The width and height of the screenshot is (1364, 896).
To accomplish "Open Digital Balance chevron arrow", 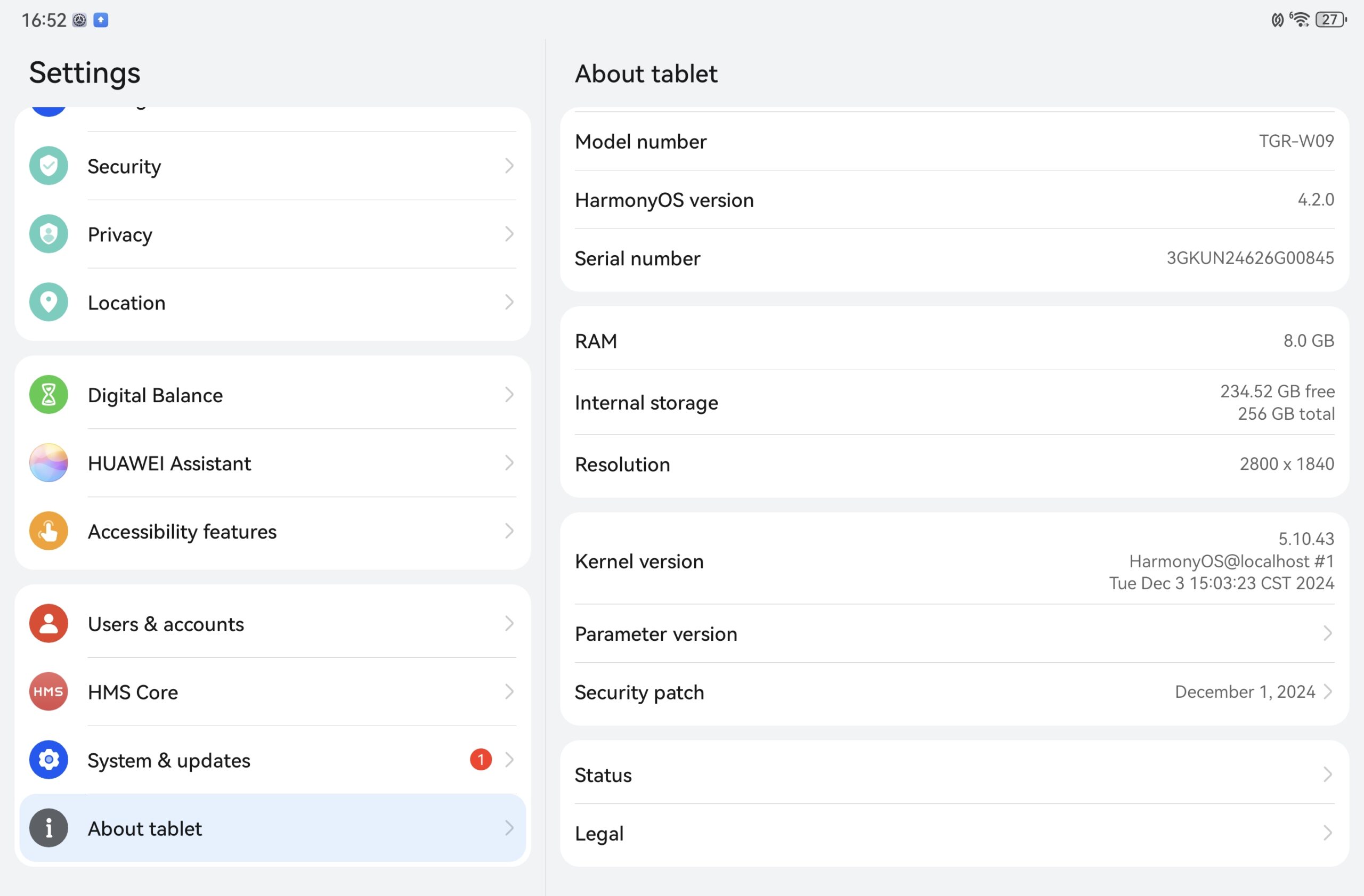I will (509, 395).
